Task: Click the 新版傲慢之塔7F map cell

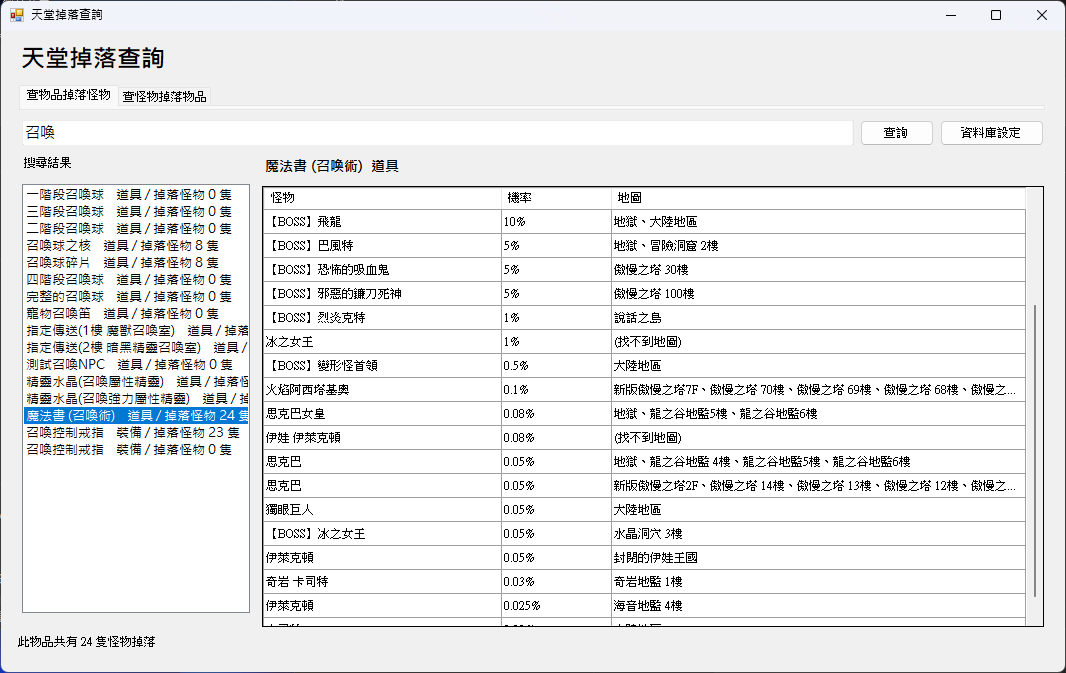Action: (x=818, y=390)
